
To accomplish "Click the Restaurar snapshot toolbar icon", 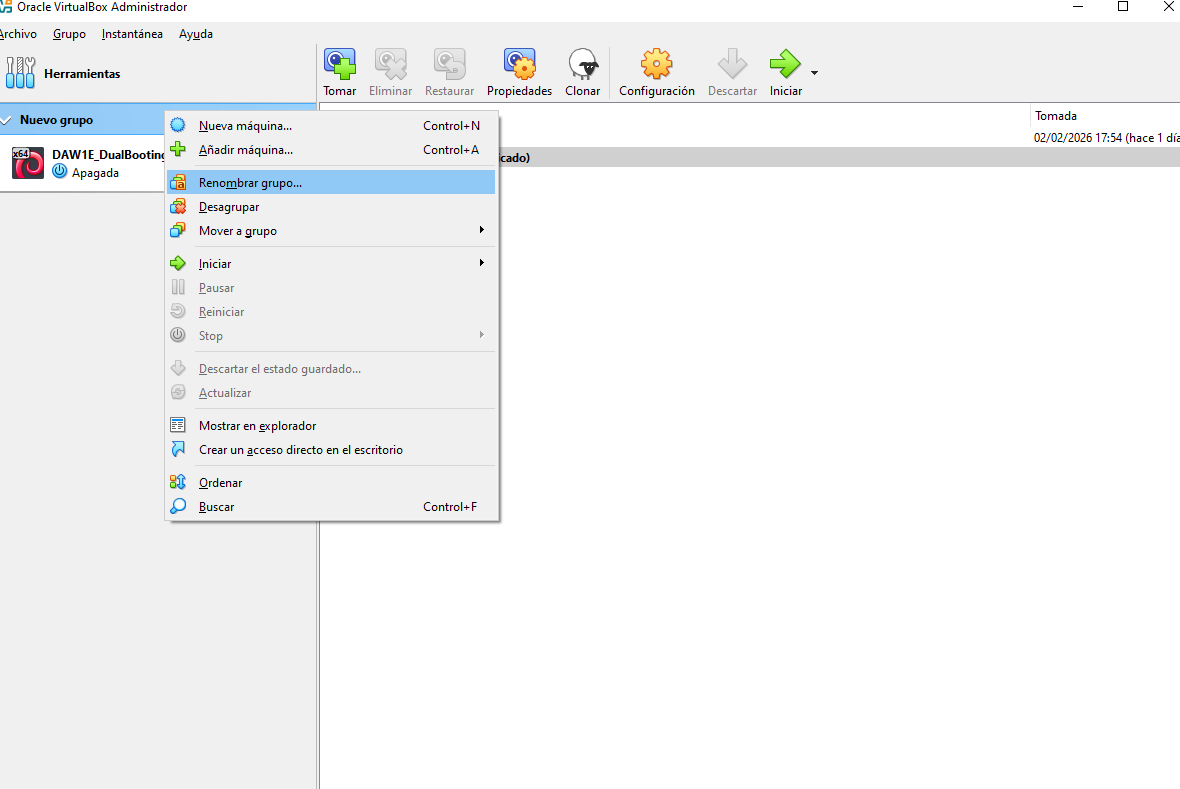I will click(x=449, y=64).
